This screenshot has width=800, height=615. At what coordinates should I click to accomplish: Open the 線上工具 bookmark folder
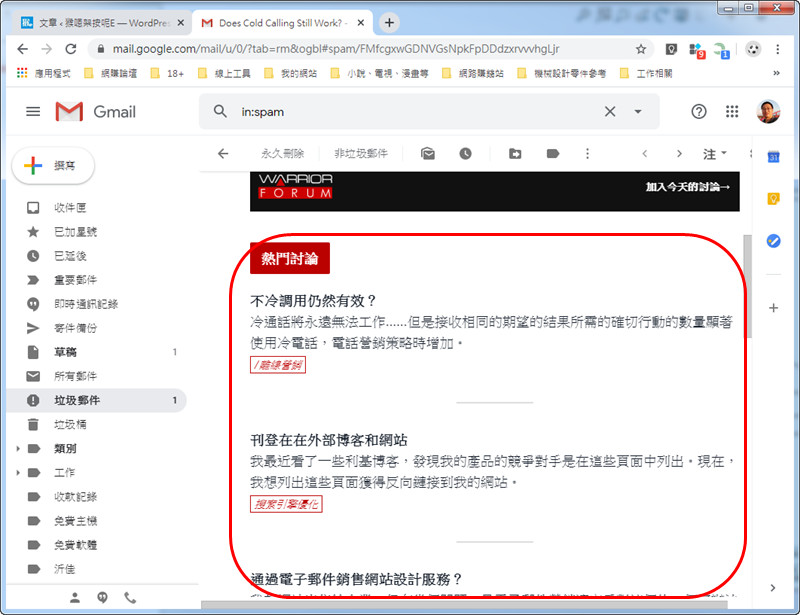(x=224, y=73)
